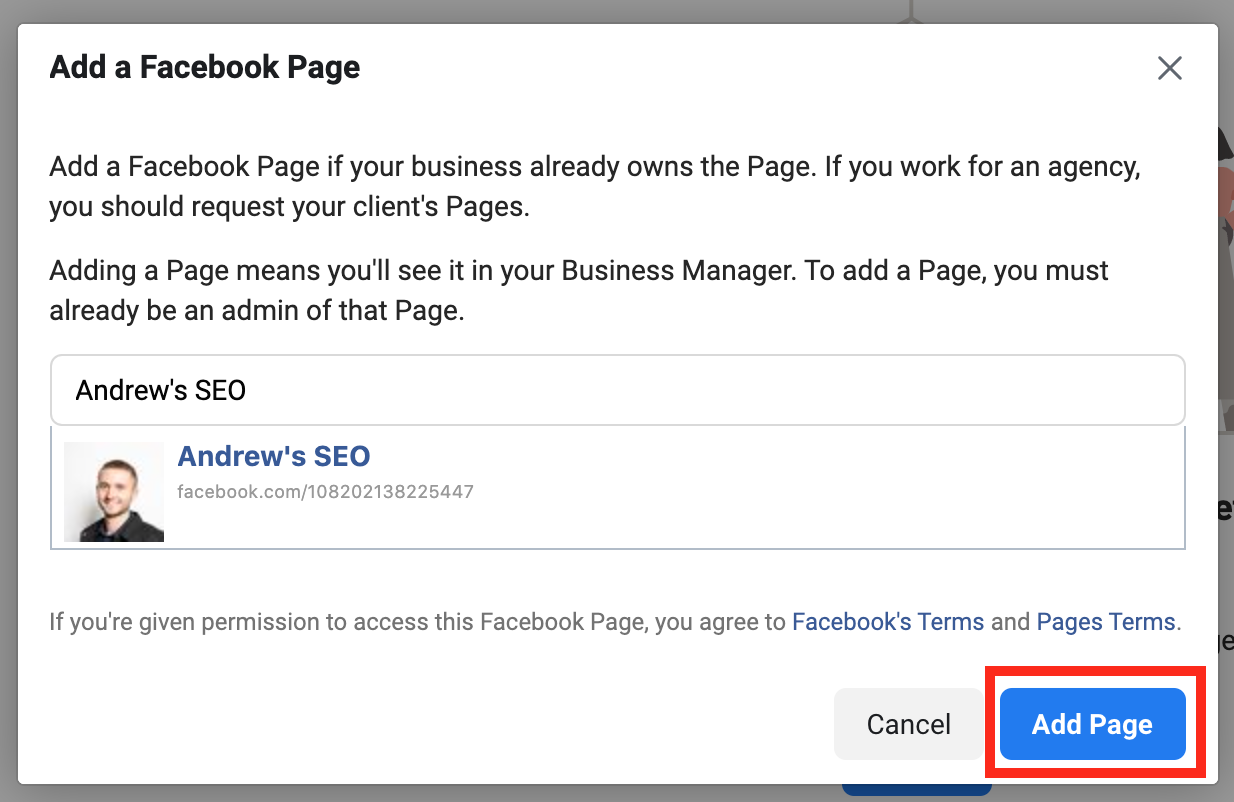Image resolution: width=1234 pixels, height=802 pixels.
Task: Click the facebook.com/108202138225447 URL text
Action: tap(325, 492)
